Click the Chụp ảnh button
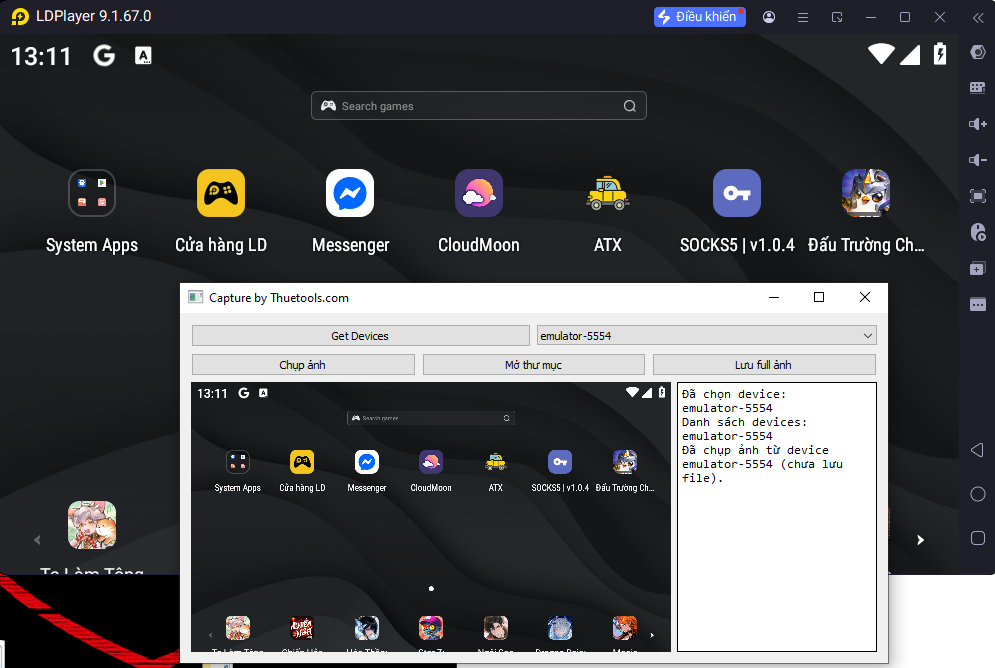 (x=303, y=365)
